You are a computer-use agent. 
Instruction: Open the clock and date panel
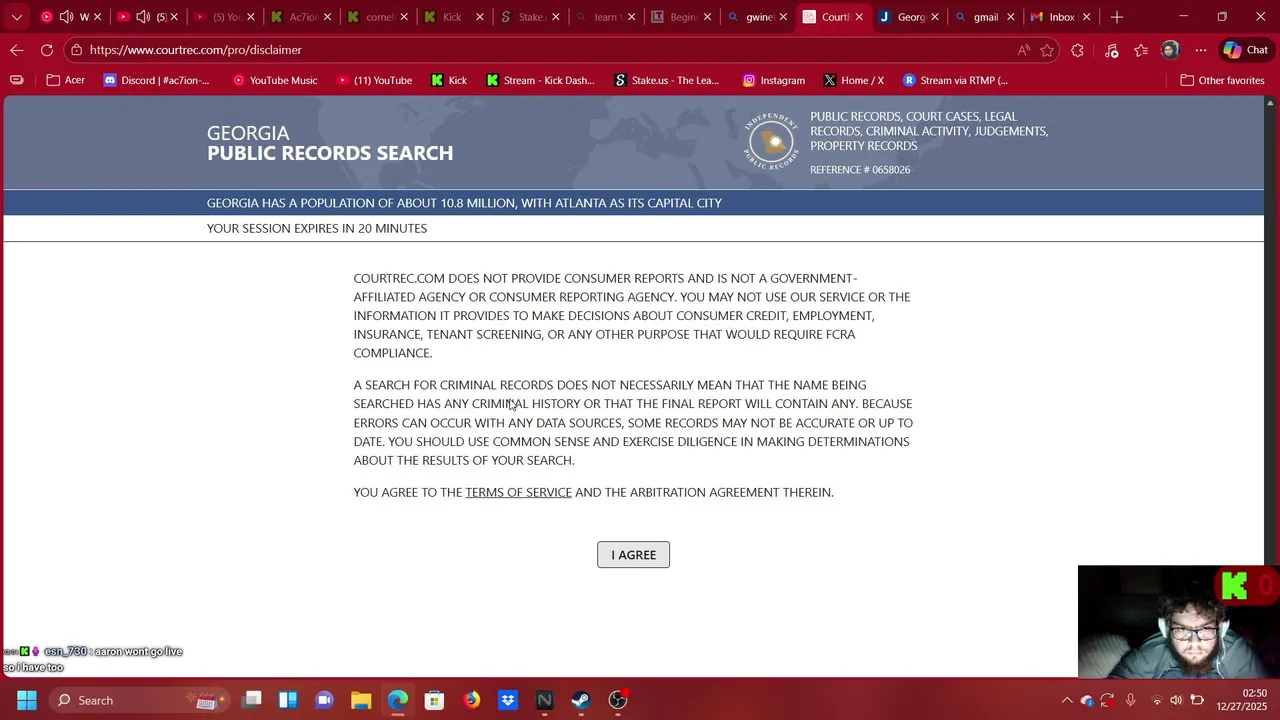pyautogui.click(x=1242, y=700)
